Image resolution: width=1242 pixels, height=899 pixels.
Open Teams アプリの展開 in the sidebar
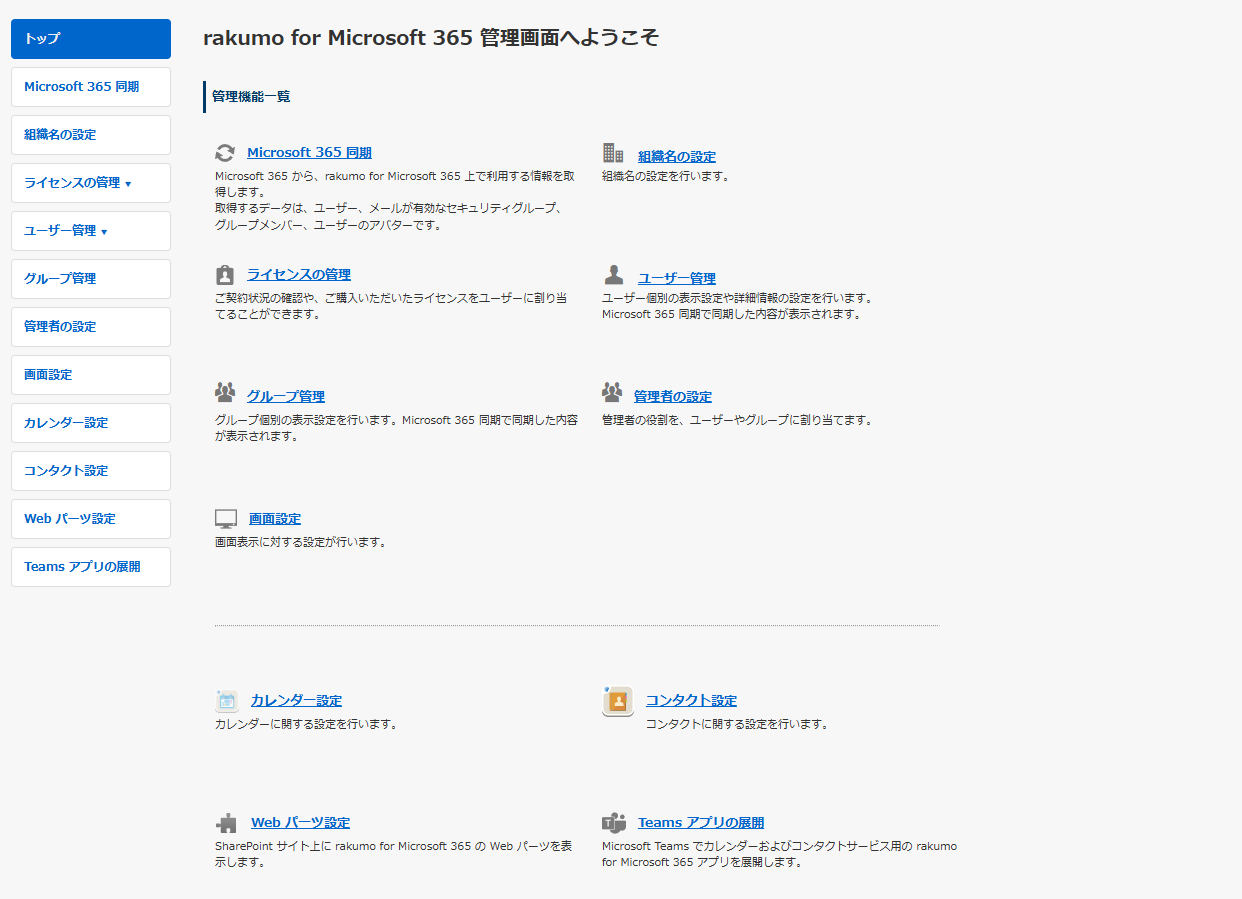pyautogui.click(x=91, y=567)
